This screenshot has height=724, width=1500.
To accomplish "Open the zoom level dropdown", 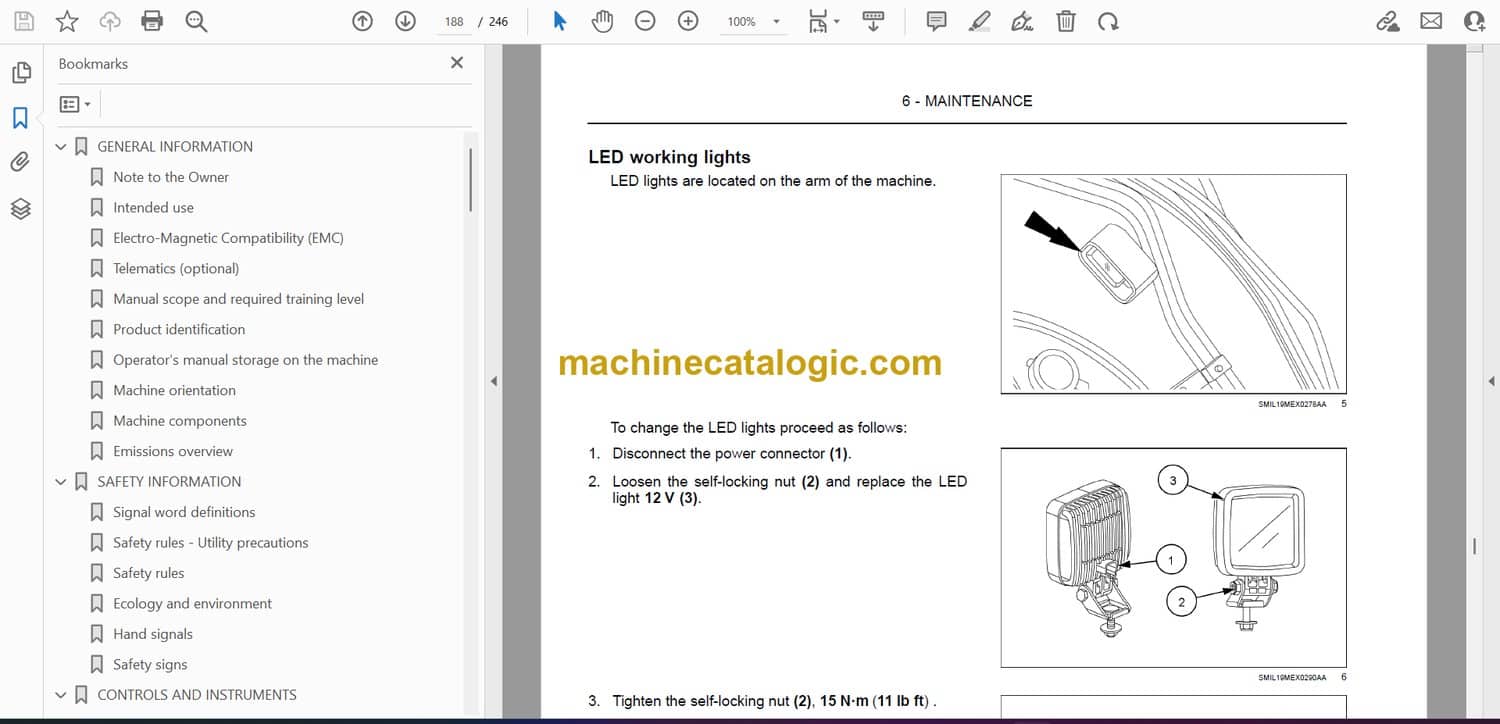I will pyautogui.click(x=776, y=22).
